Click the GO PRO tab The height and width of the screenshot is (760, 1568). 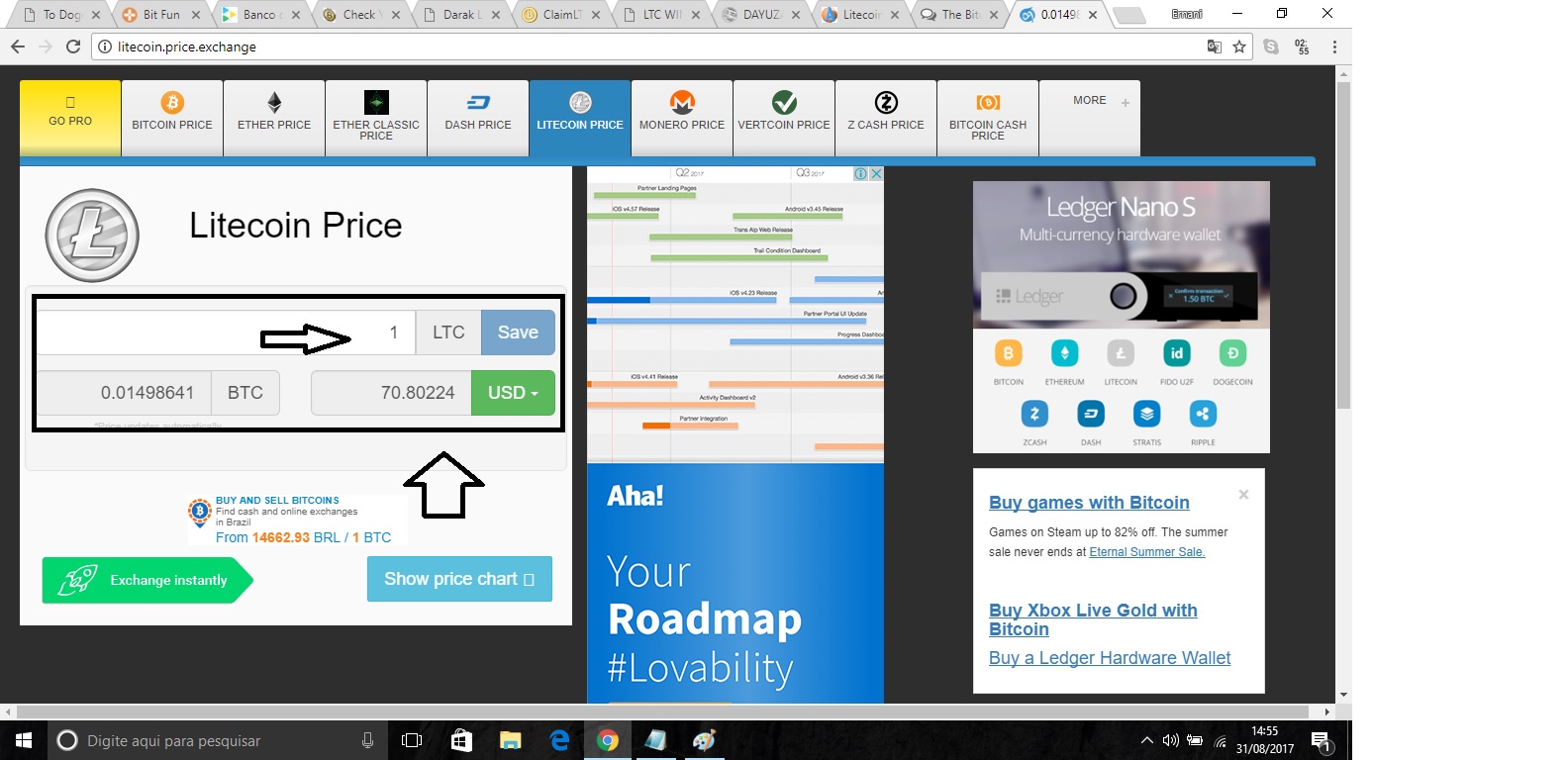[x=70, y=118]
